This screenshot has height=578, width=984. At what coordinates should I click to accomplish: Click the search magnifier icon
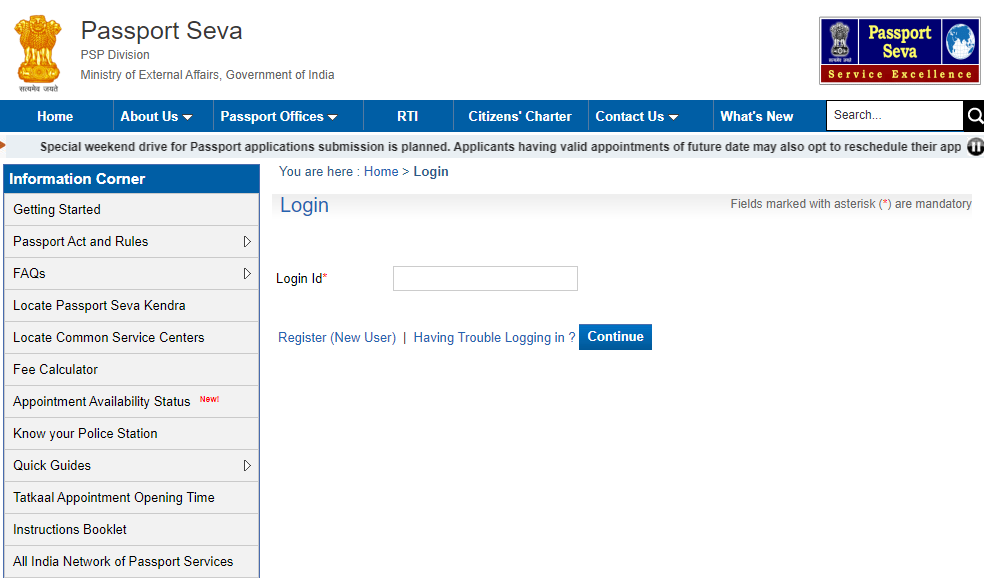(974, 116)
